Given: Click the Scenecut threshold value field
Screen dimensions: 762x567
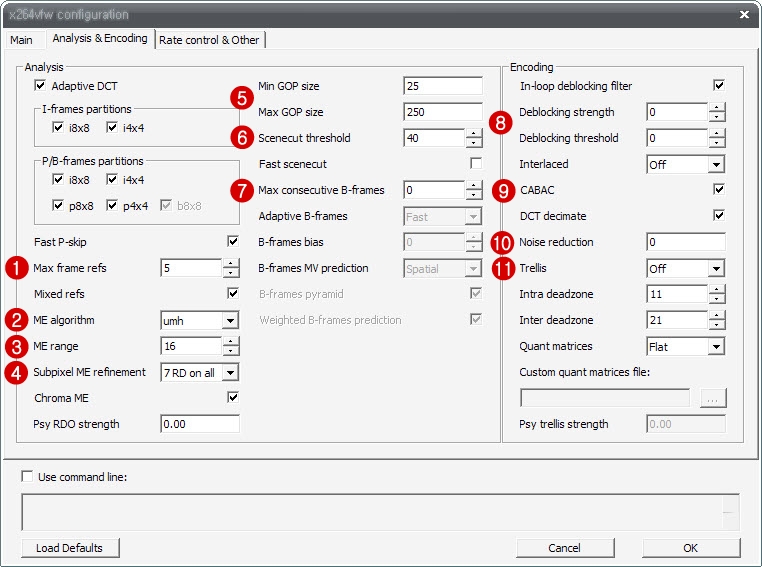Looking at the screenshot, I should tap(434, 138).
